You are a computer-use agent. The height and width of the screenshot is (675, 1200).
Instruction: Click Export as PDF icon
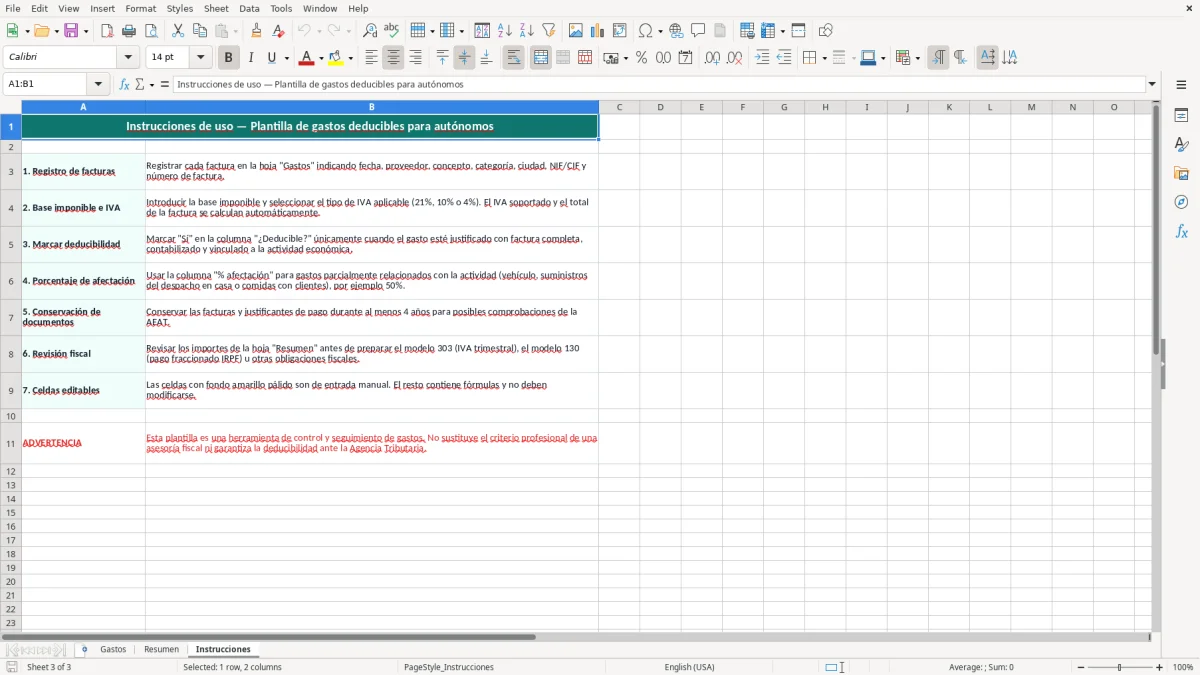pos(107,31)
